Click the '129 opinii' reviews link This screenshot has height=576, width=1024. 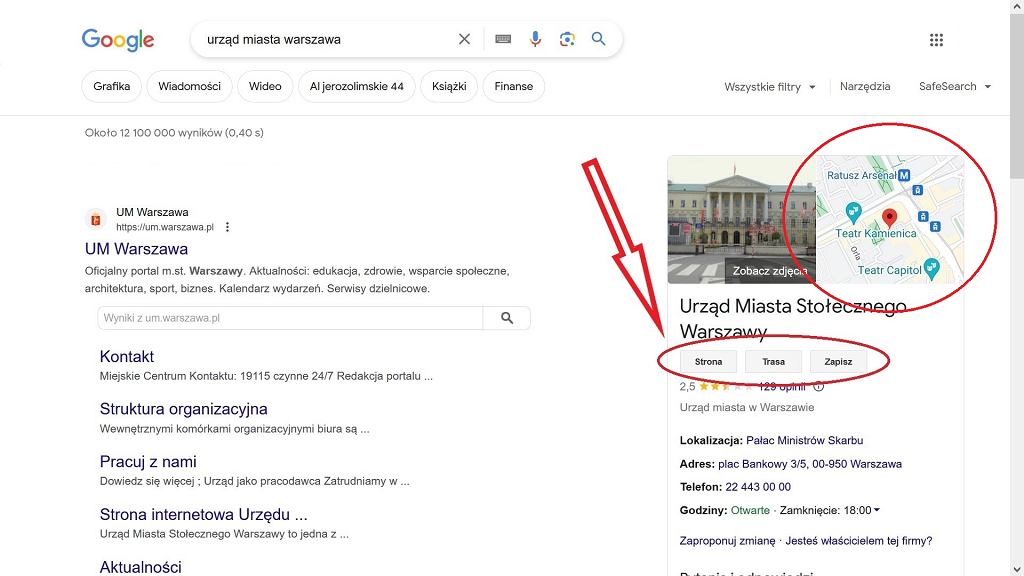tap(782, 387)
